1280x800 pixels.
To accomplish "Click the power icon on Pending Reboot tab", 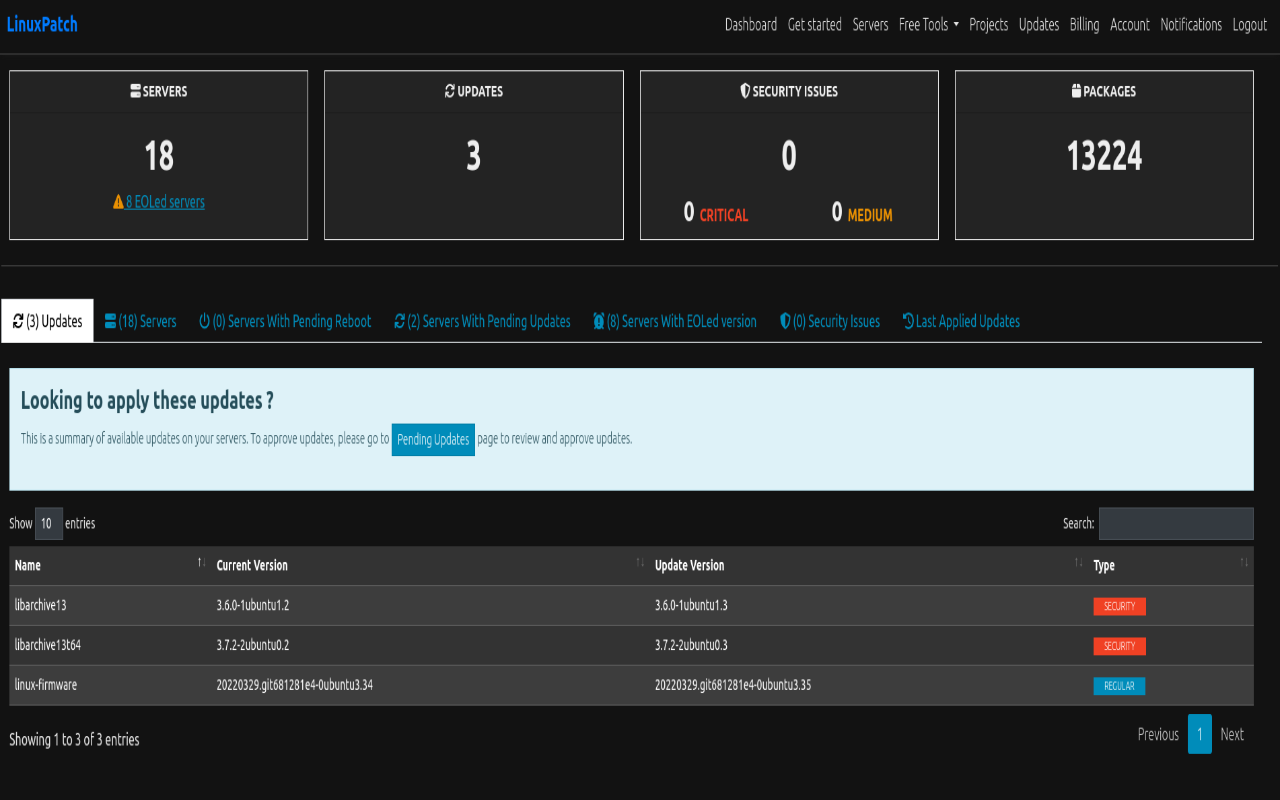I will point(204,321).
